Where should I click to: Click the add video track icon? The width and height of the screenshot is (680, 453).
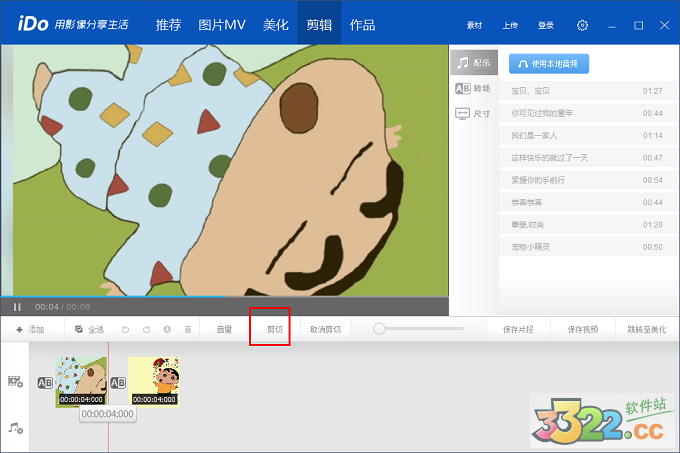tap(15, 381)
